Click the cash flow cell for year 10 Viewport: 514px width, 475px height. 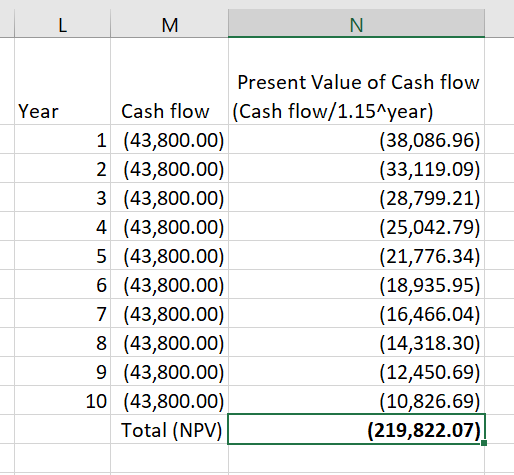click(x=169, y=400)
